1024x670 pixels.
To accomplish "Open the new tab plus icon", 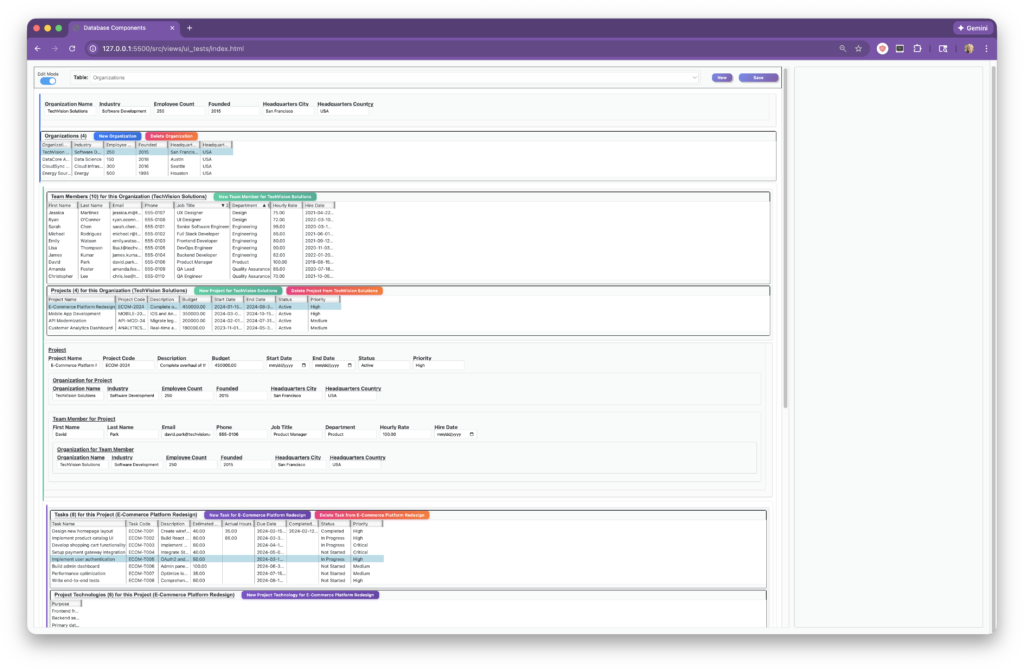I will coord(190,28).
